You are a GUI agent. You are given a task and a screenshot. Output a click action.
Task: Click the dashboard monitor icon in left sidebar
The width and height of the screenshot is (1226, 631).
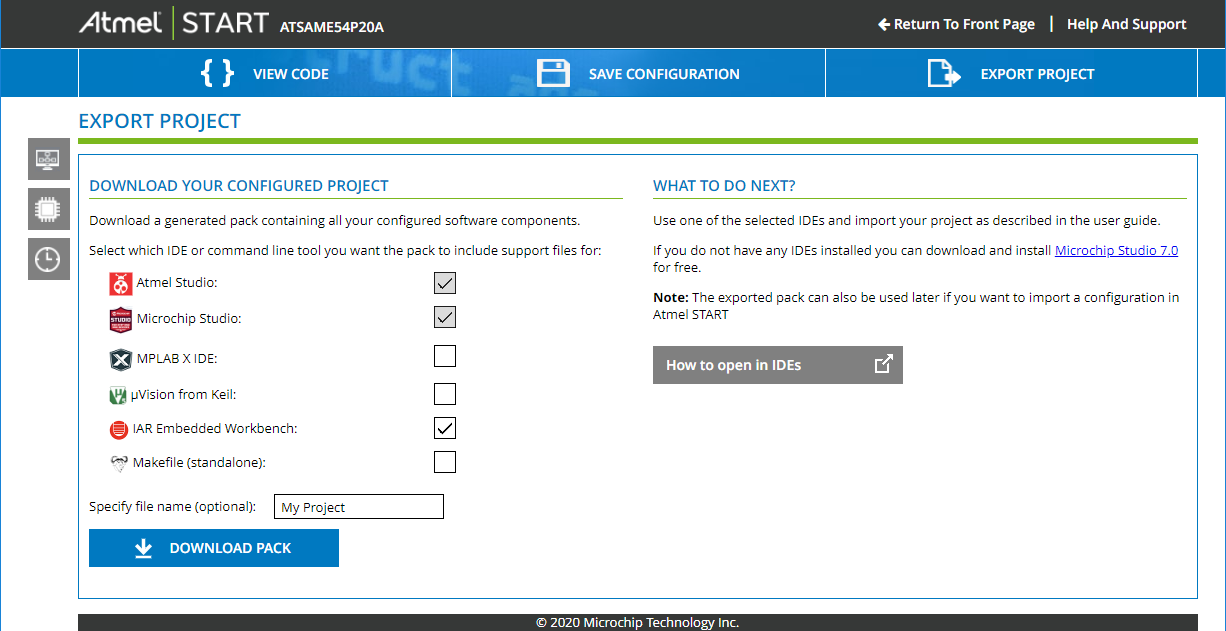[48, 159]
